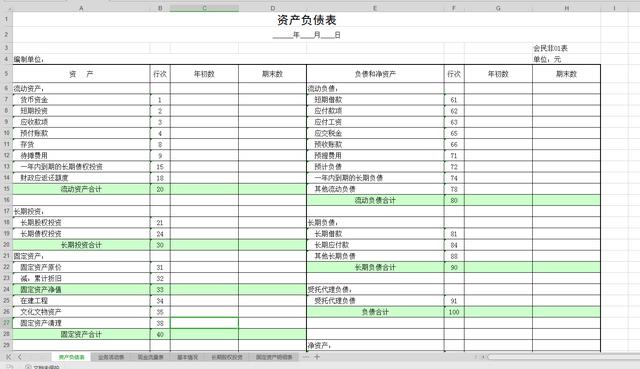This screenshot has height=369, width=640.
Task: Select the 长期股权投资 row cell
Action: [81, 222]
